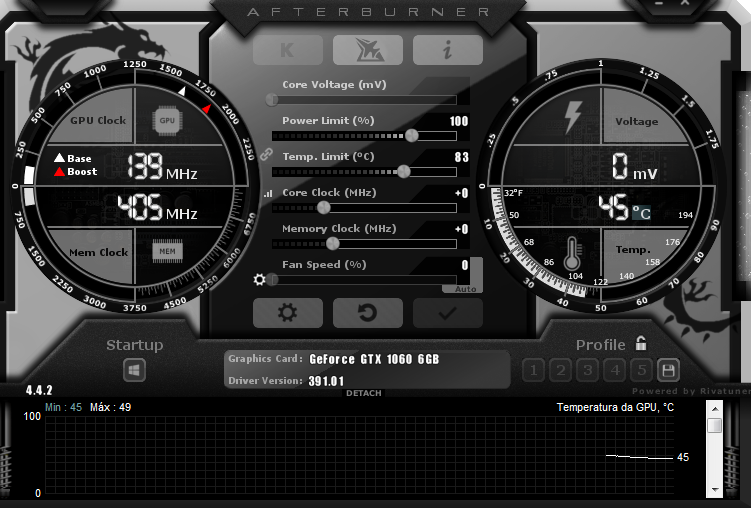Click Temperatura da GPU graph title
The width and height of the screenshot is (751, 508).
615,407
